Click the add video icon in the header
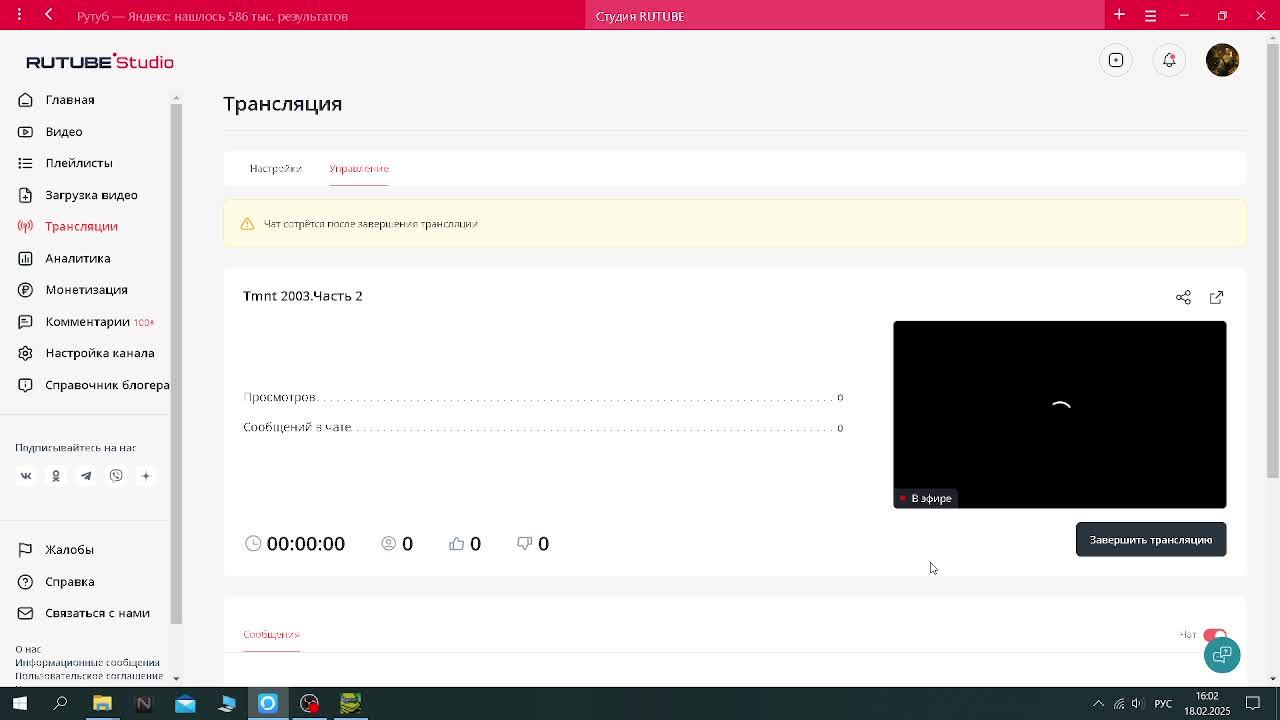The image size is (1280, 720). [x=1116, y=60]
